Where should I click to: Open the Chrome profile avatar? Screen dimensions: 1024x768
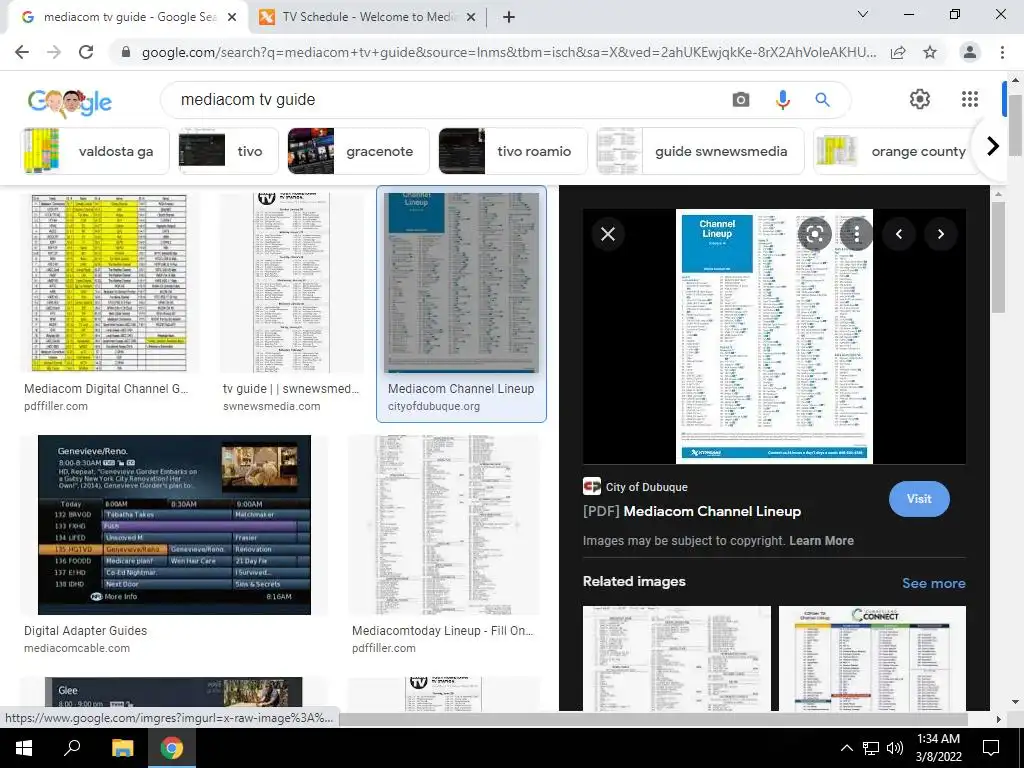point(970,52)
